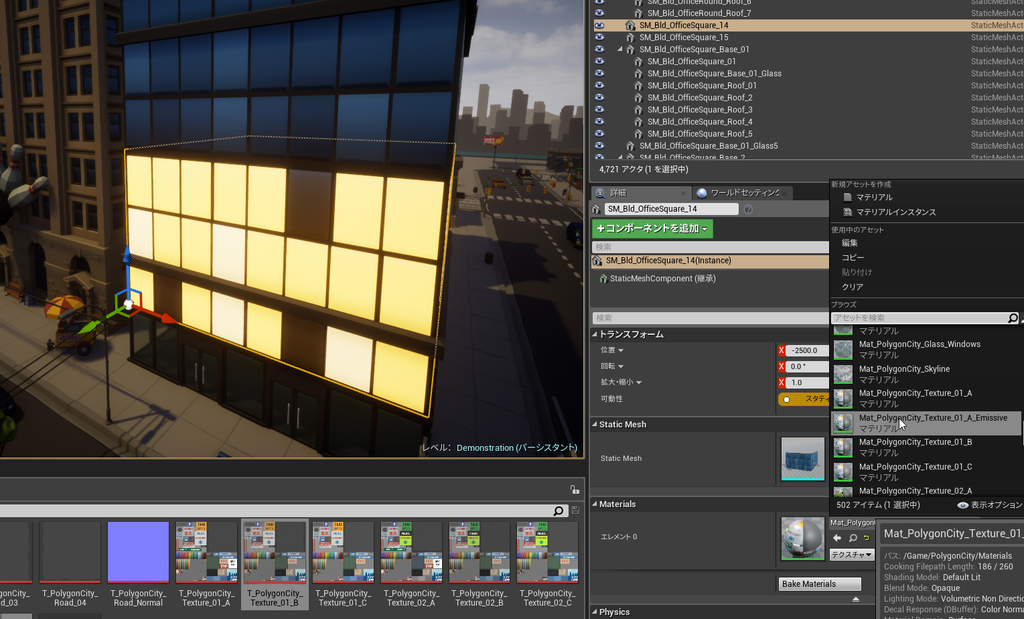Open View Options in the asset picker
Viewport: 1024px width, 619px height.
click(x=990, y=505)
